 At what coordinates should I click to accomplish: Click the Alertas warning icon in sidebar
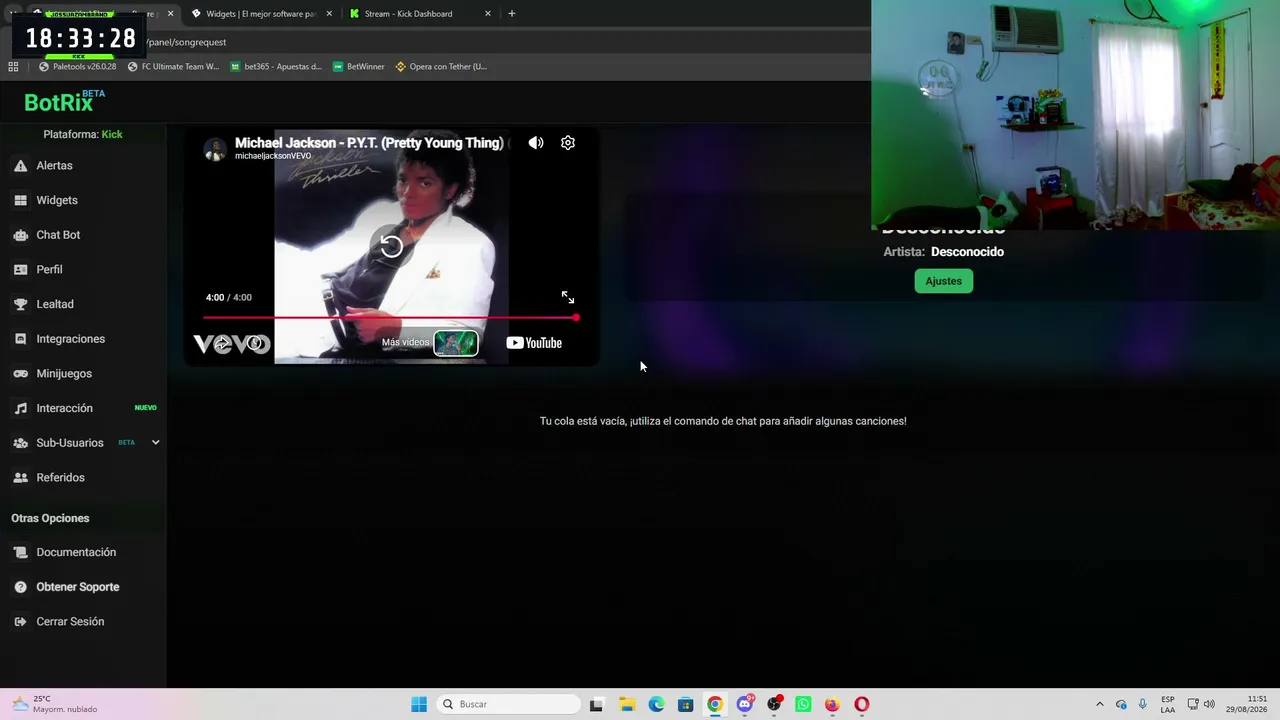tap(20, 166)
